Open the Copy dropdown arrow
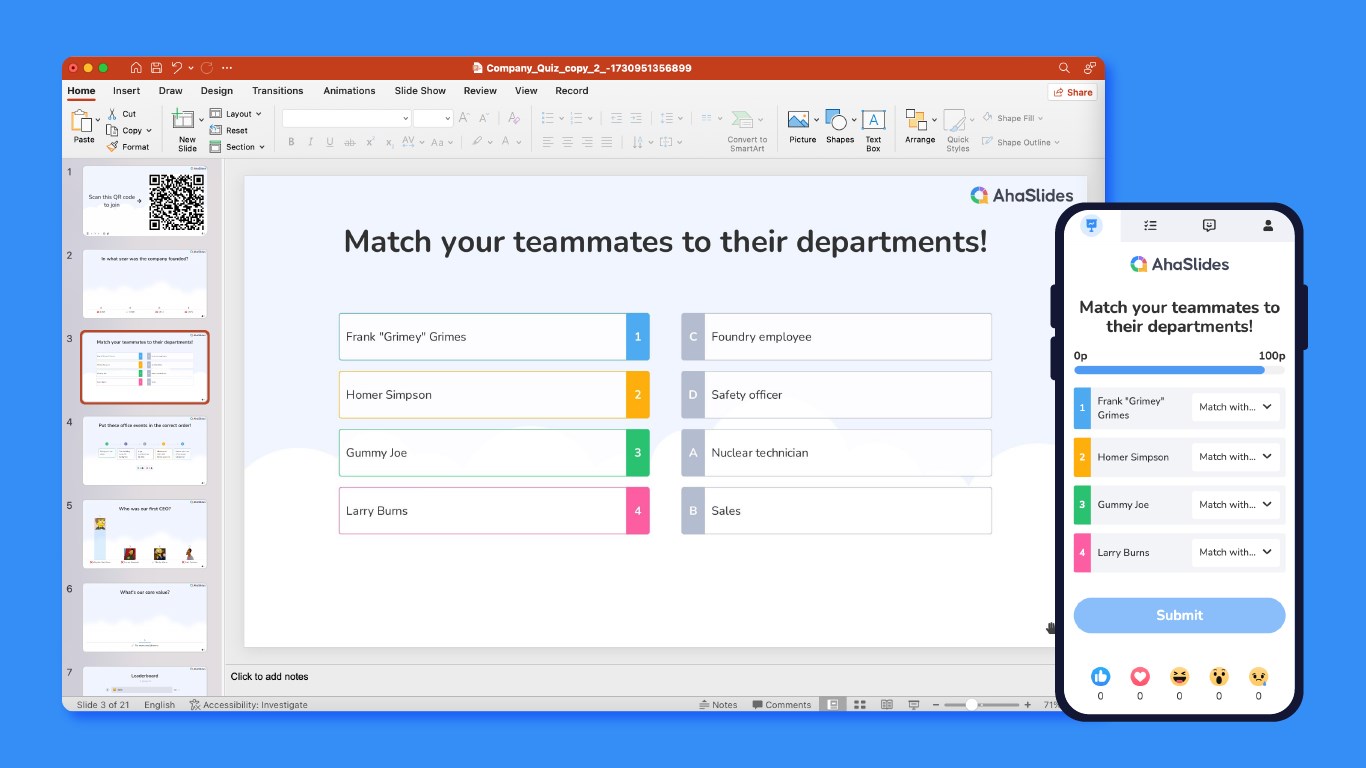 point(149,131)
